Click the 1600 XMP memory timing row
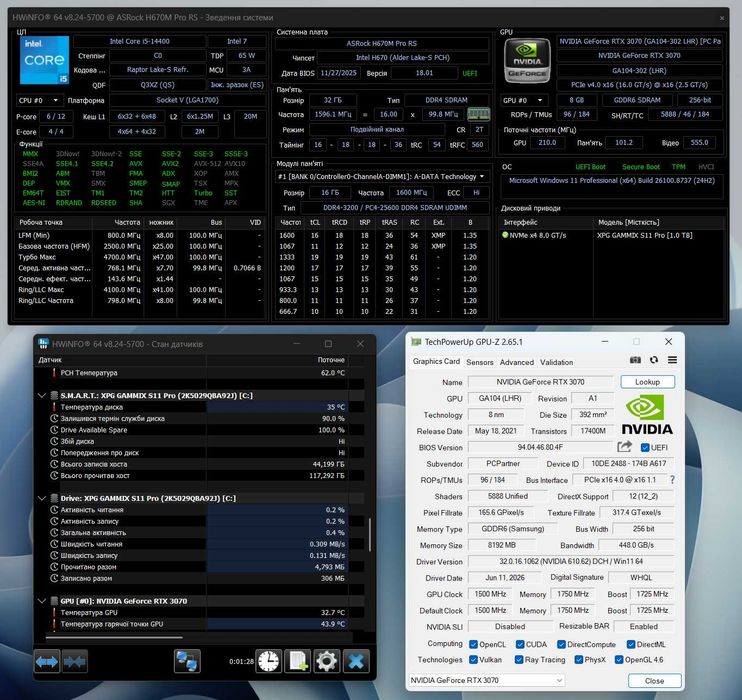The image size is (742, 700). tap(382, 235)
